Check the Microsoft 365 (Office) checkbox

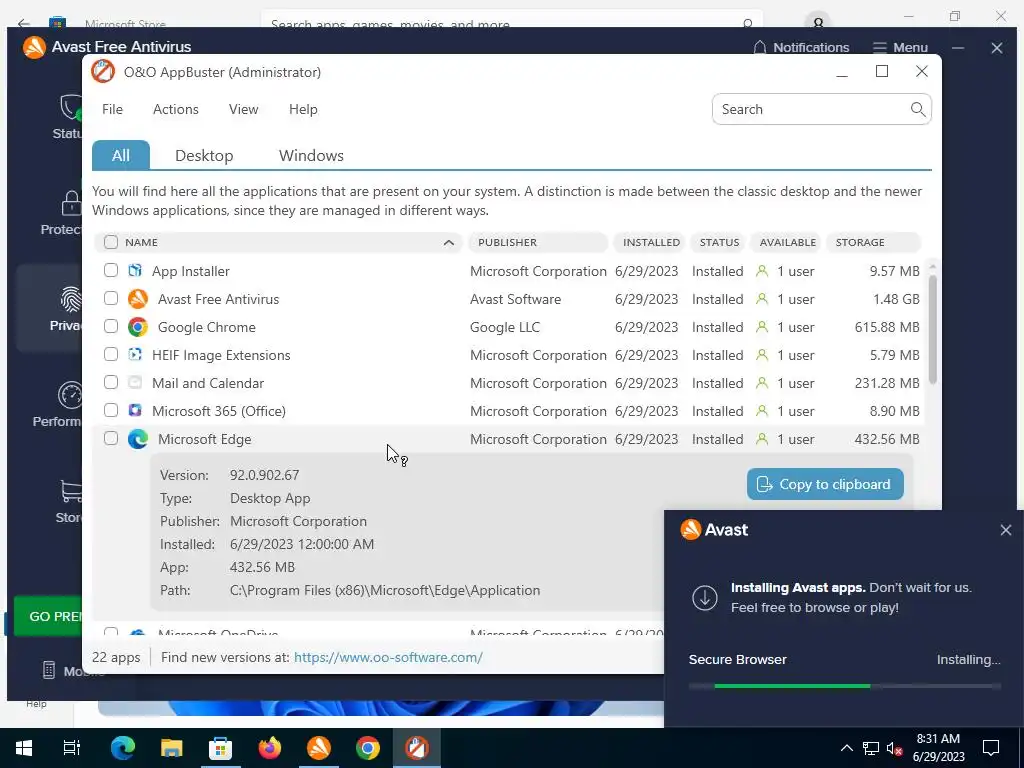pos(111,411)
